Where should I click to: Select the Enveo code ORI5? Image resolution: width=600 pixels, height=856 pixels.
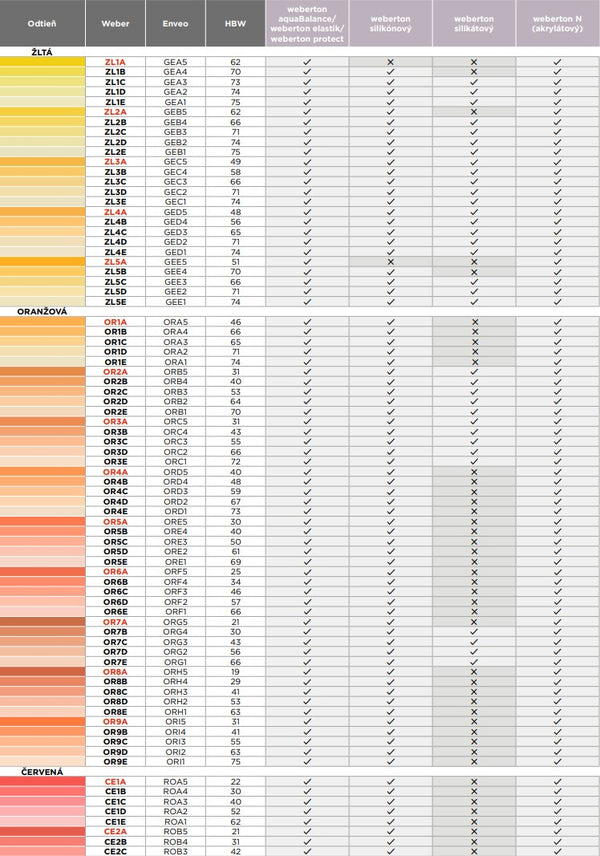[175, 722]
